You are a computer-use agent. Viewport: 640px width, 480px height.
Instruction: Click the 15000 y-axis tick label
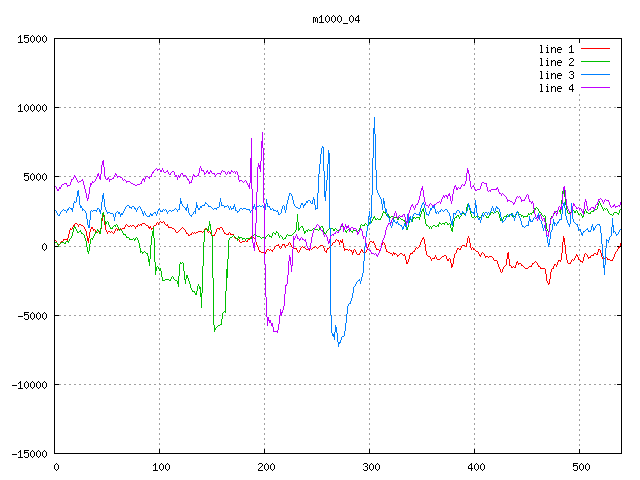click(x=32, y=39)
